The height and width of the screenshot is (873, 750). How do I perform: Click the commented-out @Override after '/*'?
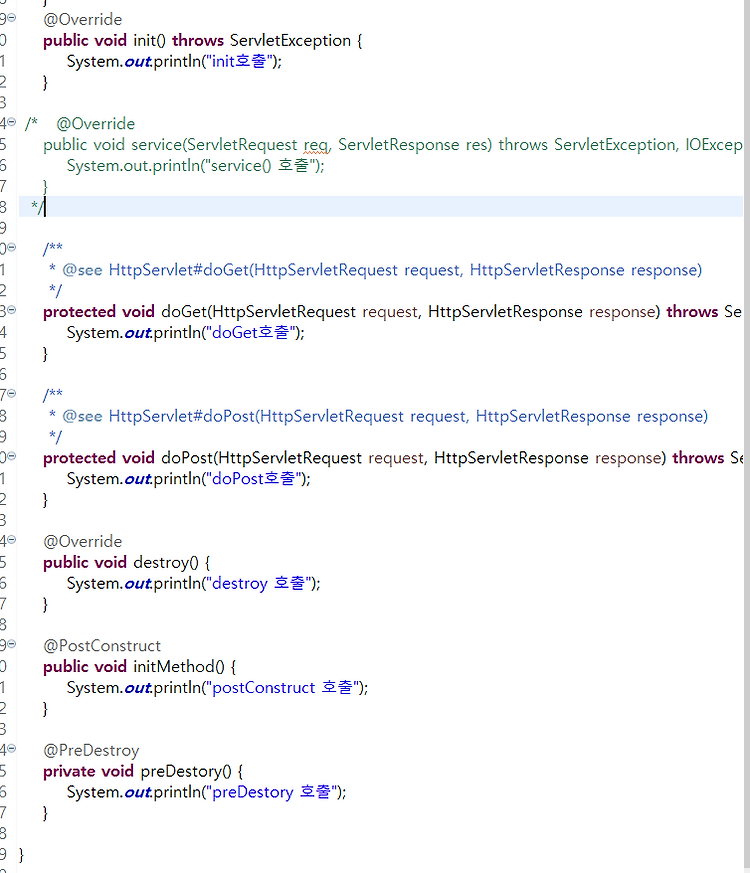(96, 124)
